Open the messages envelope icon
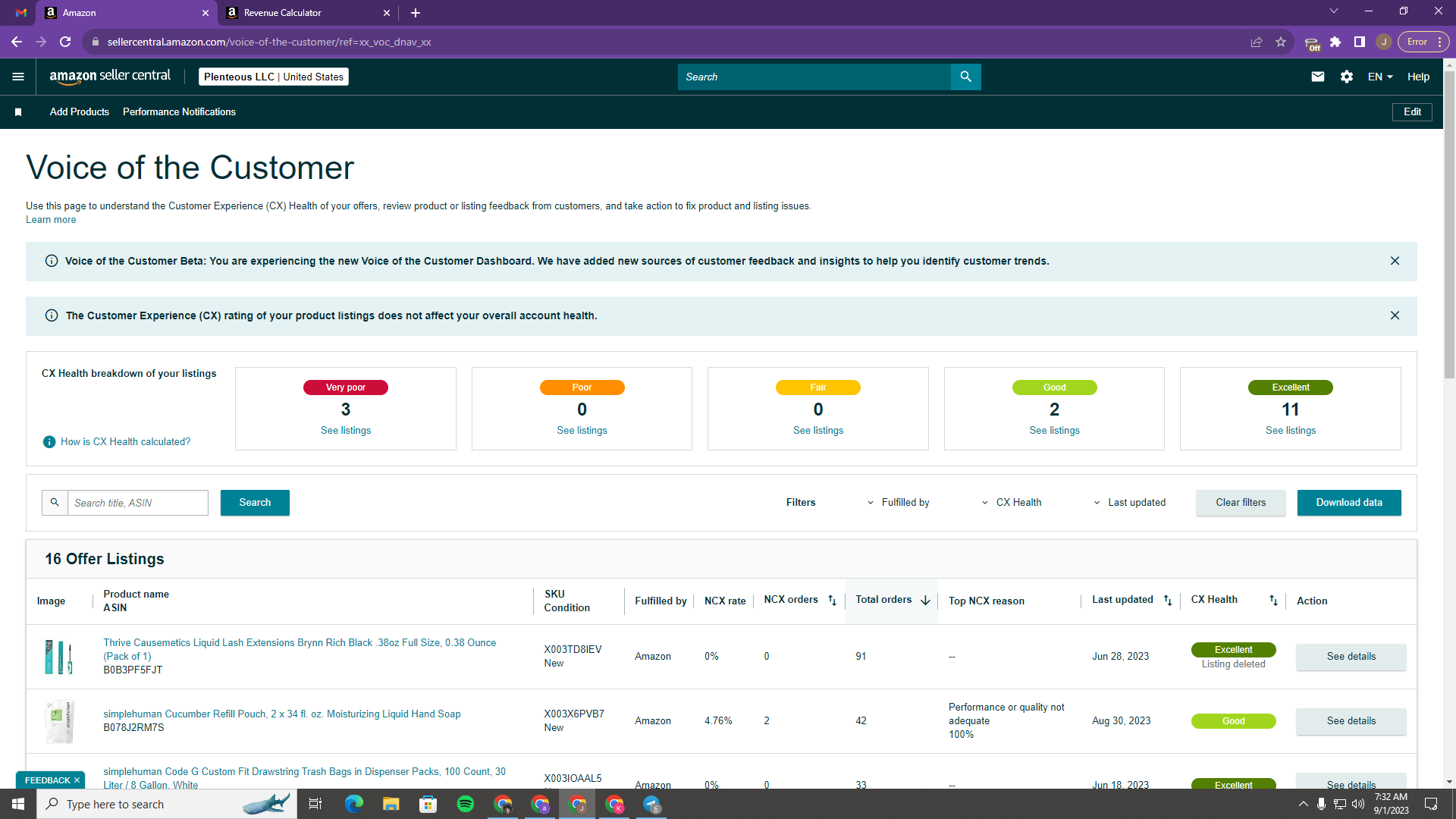Screen dimensions: 1456x819 pos(1318,77)
